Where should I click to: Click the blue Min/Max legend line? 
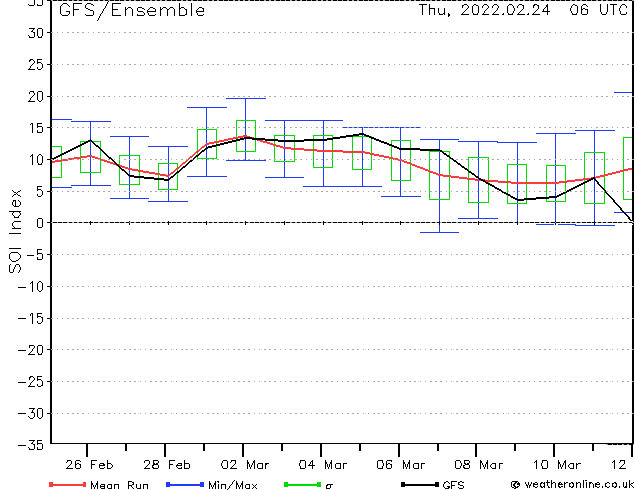click(x=185, y=484)
